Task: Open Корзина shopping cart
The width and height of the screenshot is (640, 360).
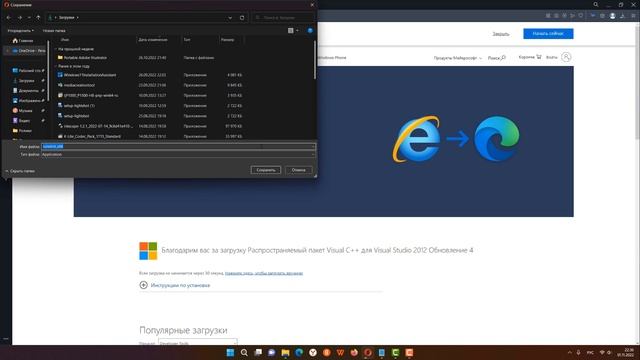Action: [x=529, y=57]
